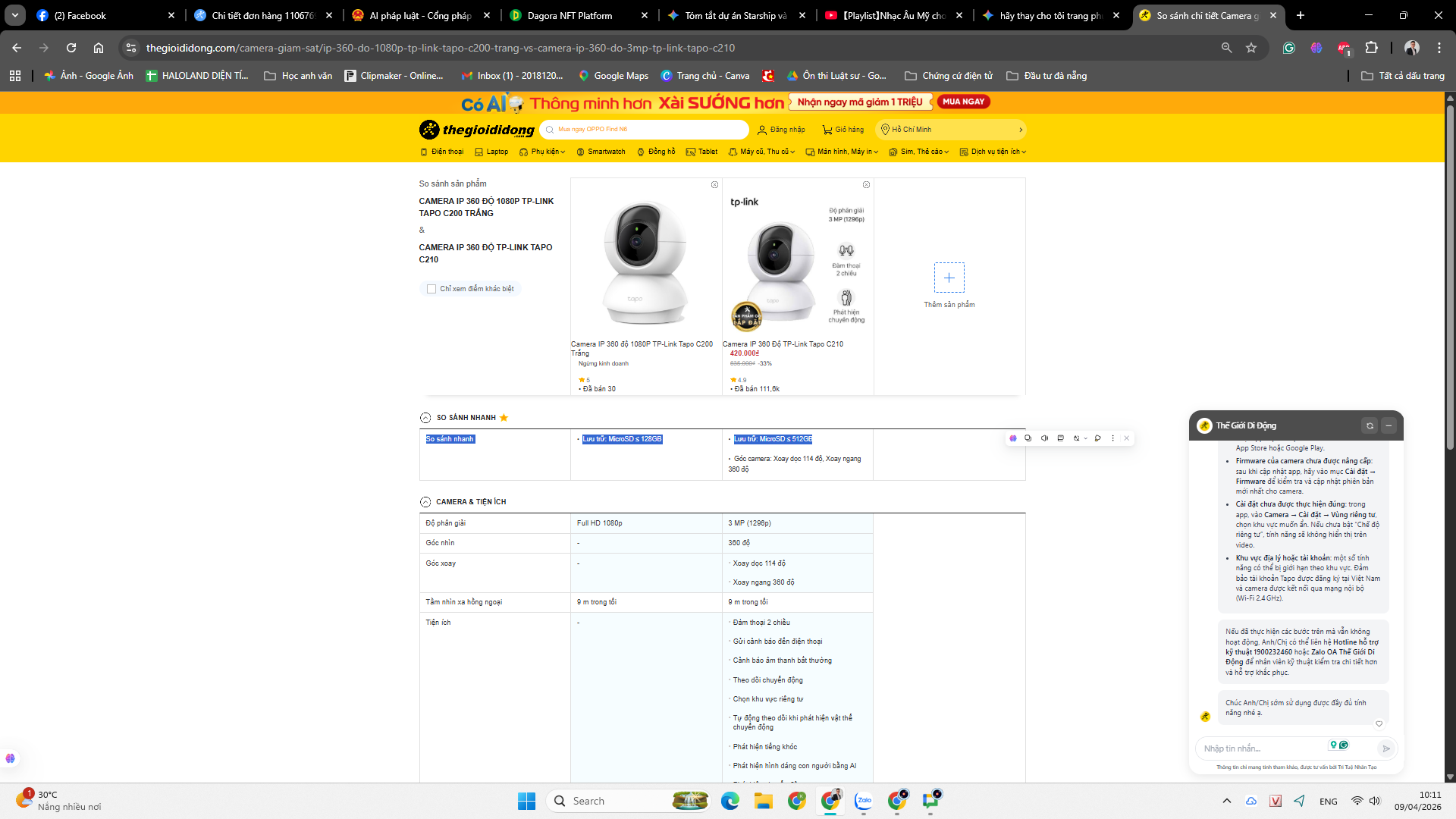Viewport: 1456px width, 819px height.
Task: Open the Giỏ hàng shopping cart
Action: (x=843, y=130)
